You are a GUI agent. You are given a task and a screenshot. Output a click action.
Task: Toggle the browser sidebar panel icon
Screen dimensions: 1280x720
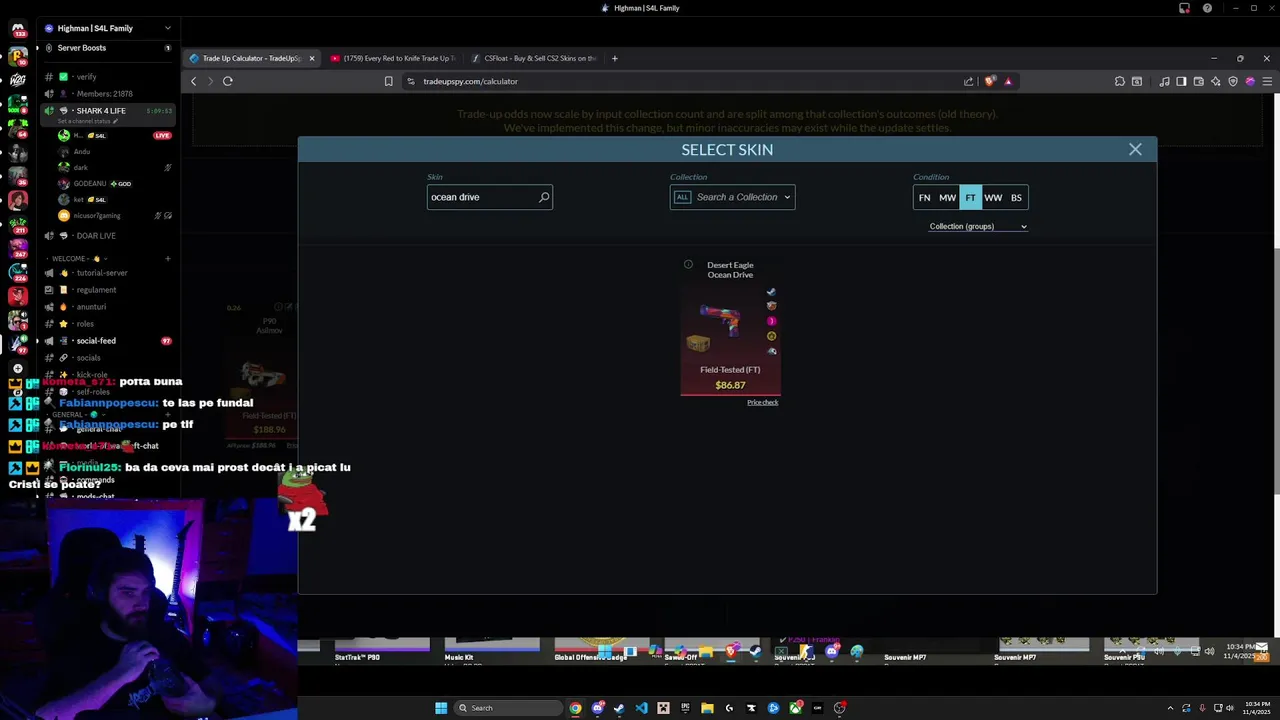tap(1181, 81)
